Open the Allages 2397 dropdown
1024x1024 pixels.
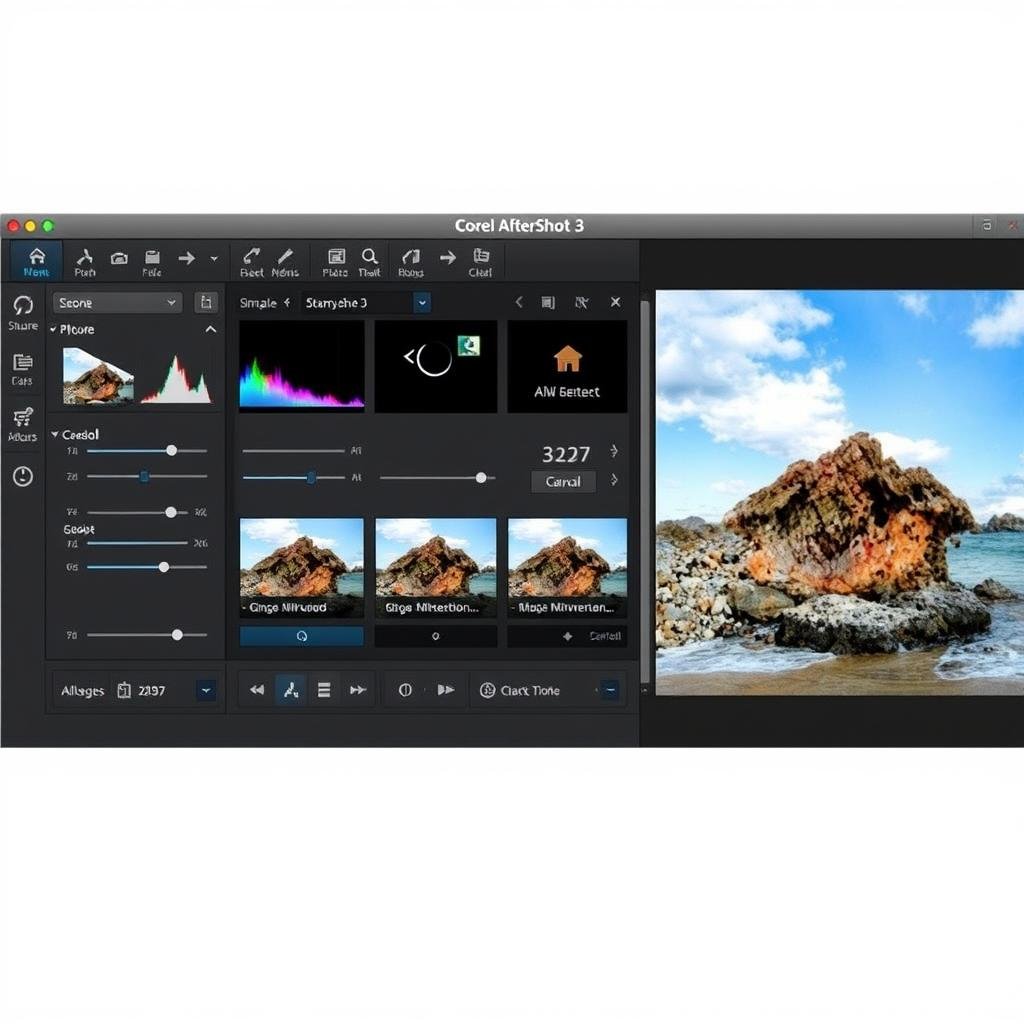(206, 690)
